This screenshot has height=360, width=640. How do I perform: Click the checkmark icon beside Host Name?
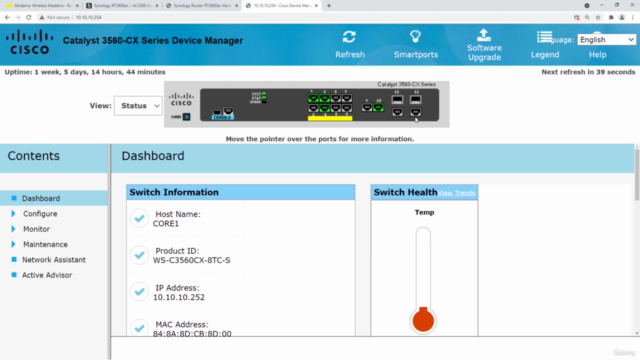coord(139,218)
